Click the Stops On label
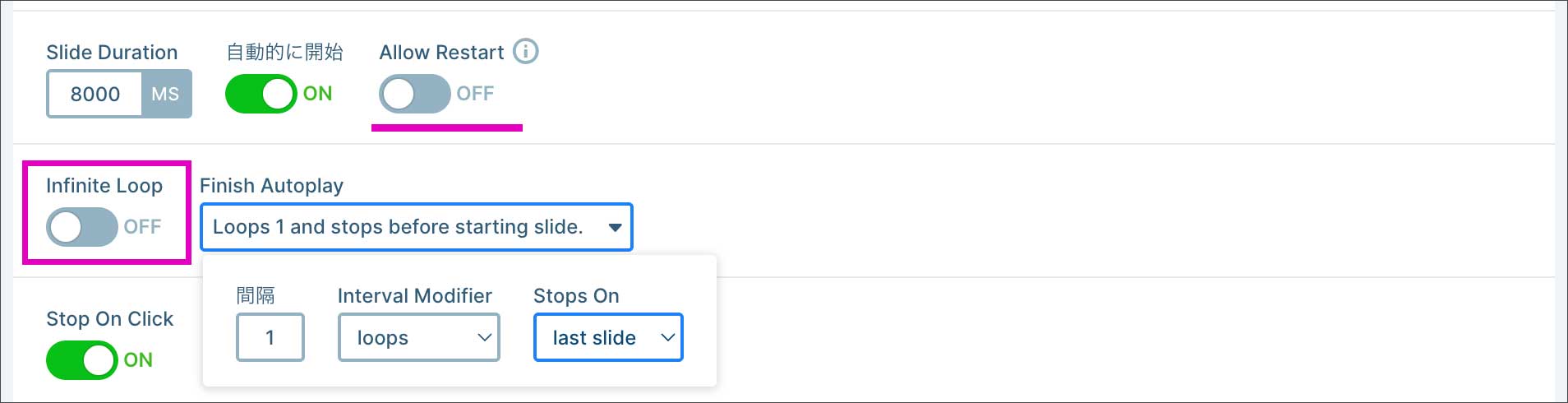This screenshot has height=403, width=1568. click(576, 296)
